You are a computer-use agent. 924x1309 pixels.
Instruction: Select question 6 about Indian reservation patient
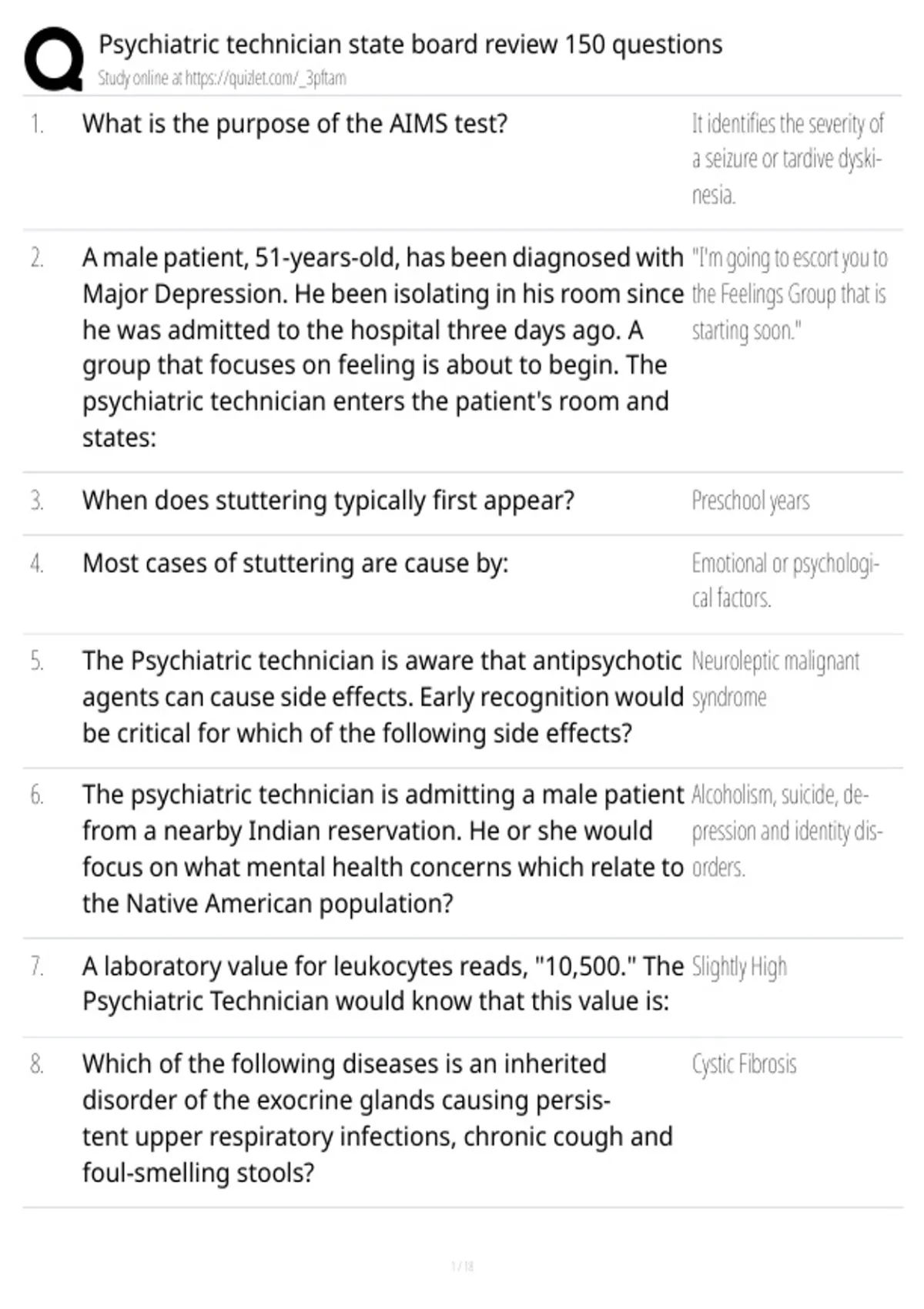pos(383,849)
